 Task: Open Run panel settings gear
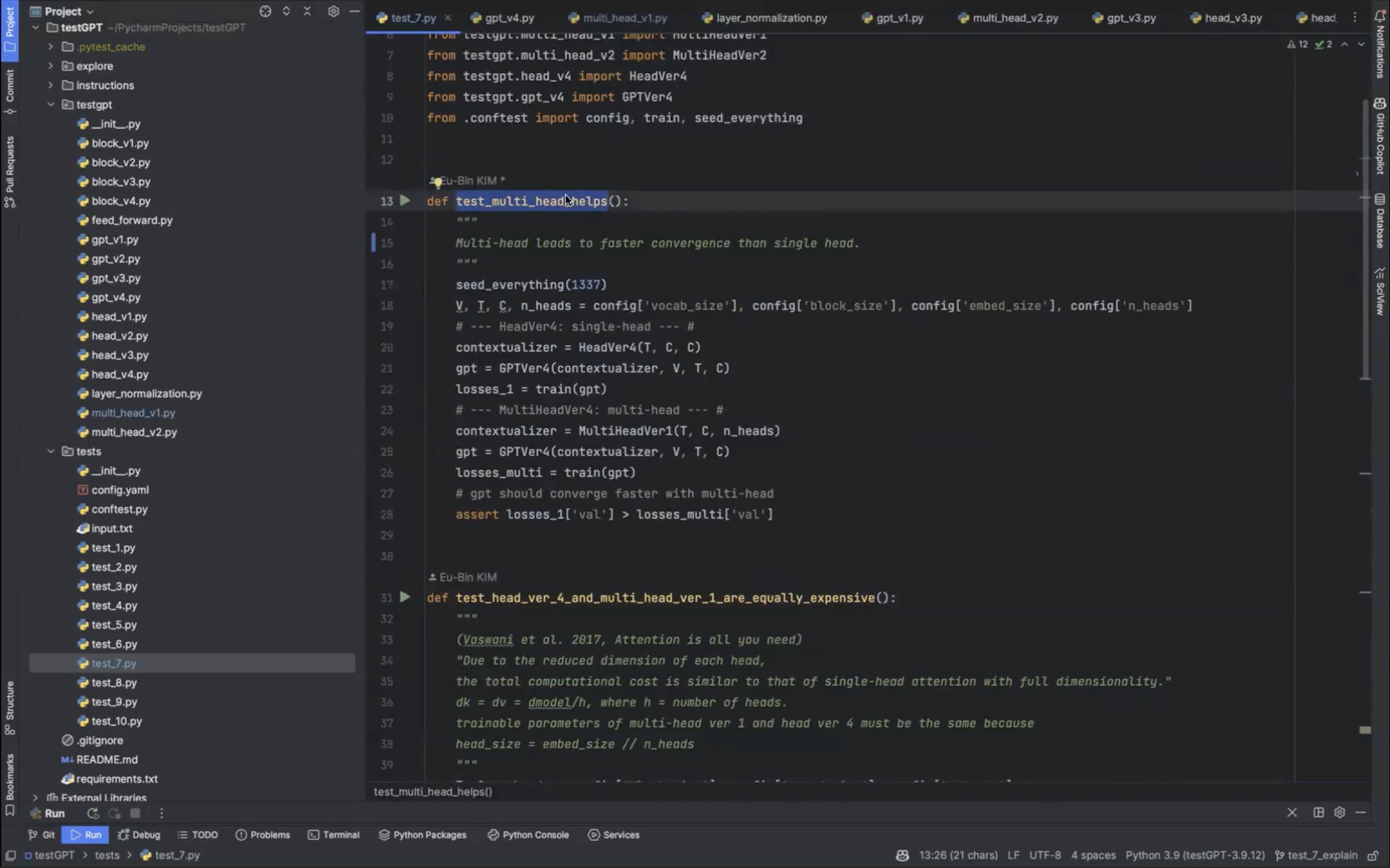click(x=1340, y=812)
